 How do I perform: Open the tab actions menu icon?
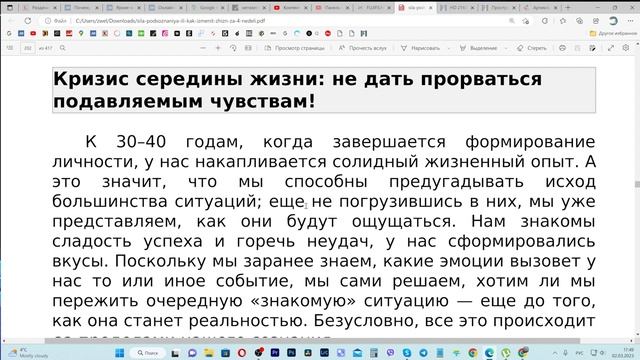[x=10, y=7]
